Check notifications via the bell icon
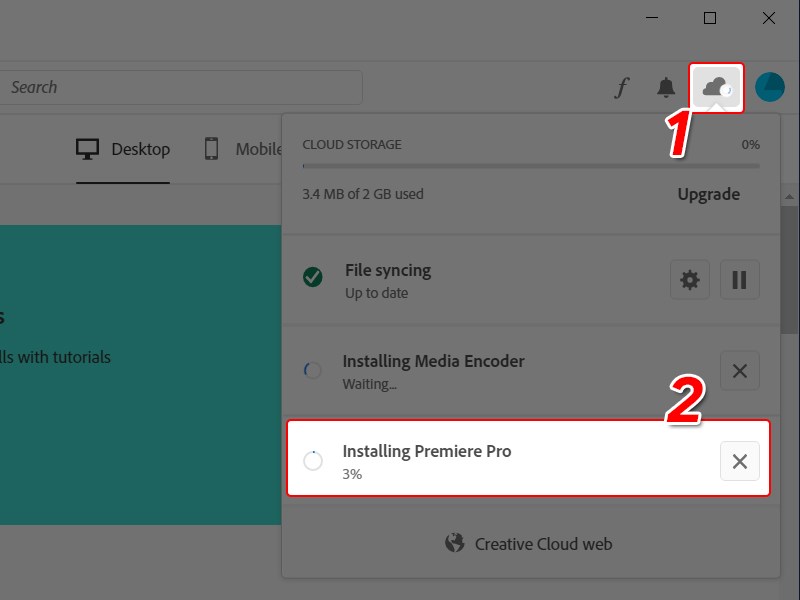The width and height of the screenshot is (800, 600). pos(668,88)
